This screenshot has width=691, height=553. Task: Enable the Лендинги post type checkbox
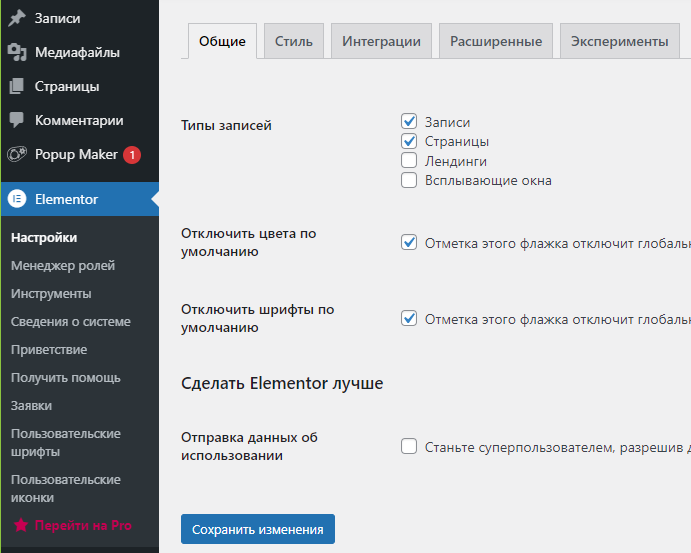(x=409, y=160)
